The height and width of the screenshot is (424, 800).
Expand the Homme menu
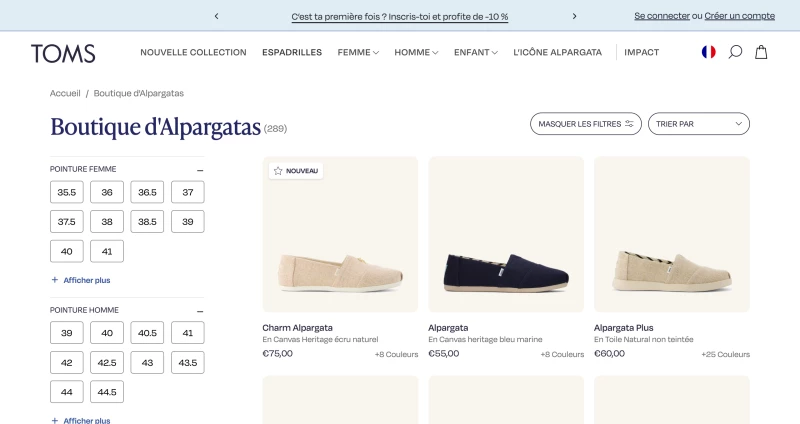416,52
